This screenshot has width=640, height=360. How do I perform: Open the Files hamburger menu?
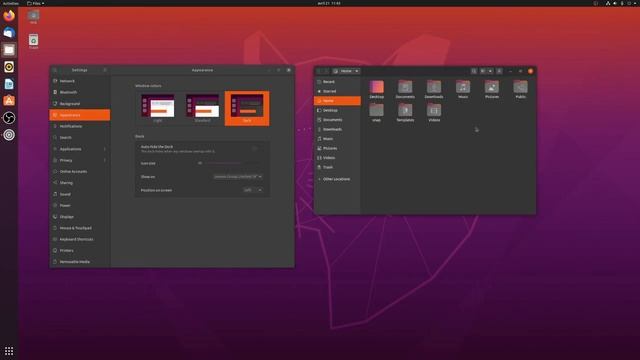(499, 71)
